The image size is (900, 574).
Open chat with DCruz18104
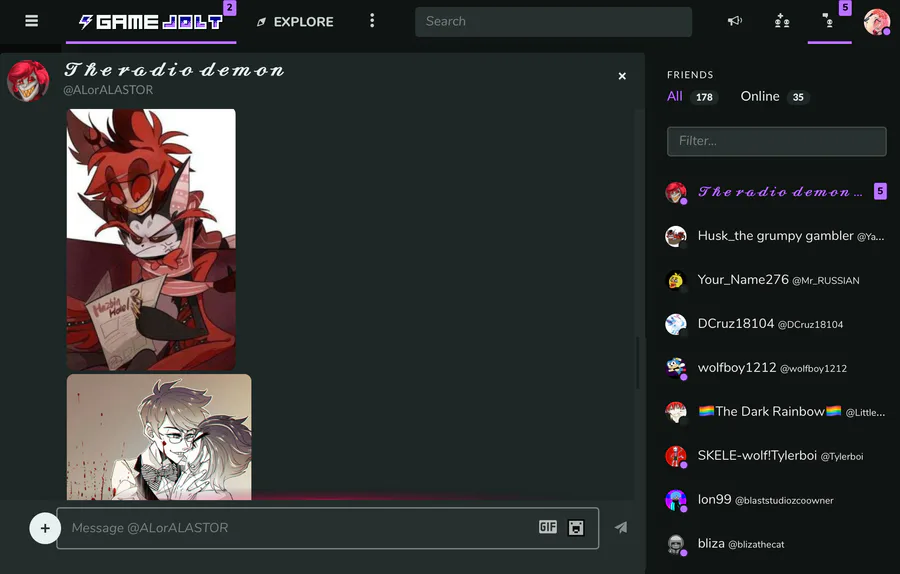point(775,324)
